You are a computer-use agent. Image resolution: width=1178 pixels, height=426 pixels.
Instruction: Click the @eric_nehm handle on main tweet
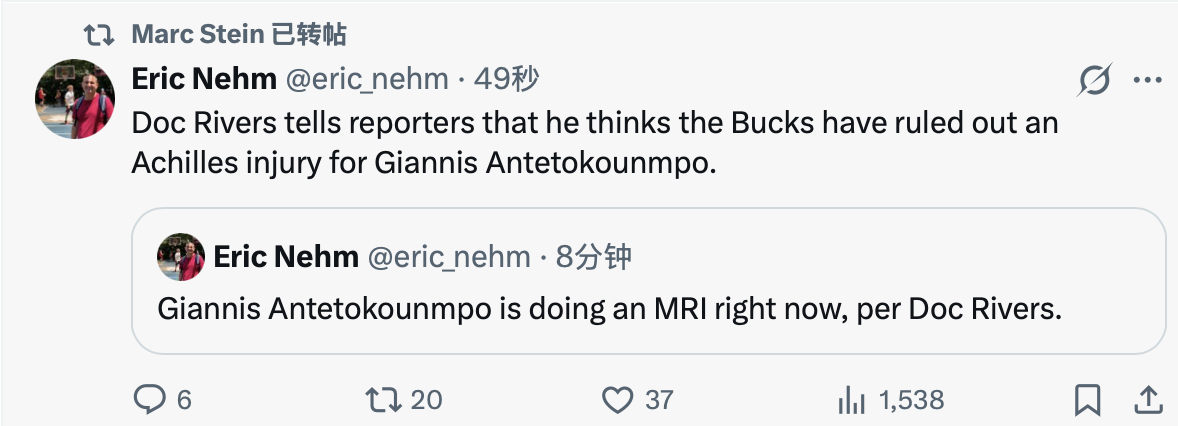[x=369, y=80]
